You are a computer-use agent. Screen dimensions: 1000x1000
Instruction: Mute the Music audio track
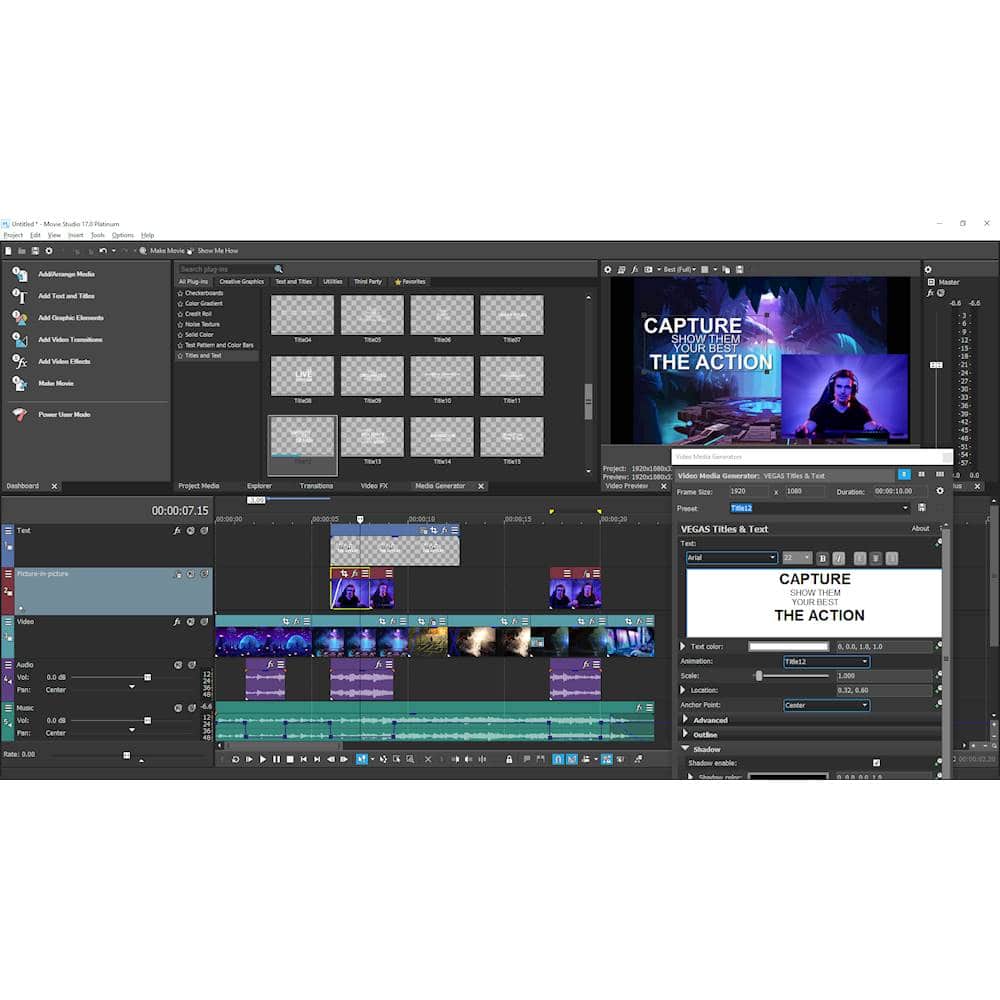177,708
